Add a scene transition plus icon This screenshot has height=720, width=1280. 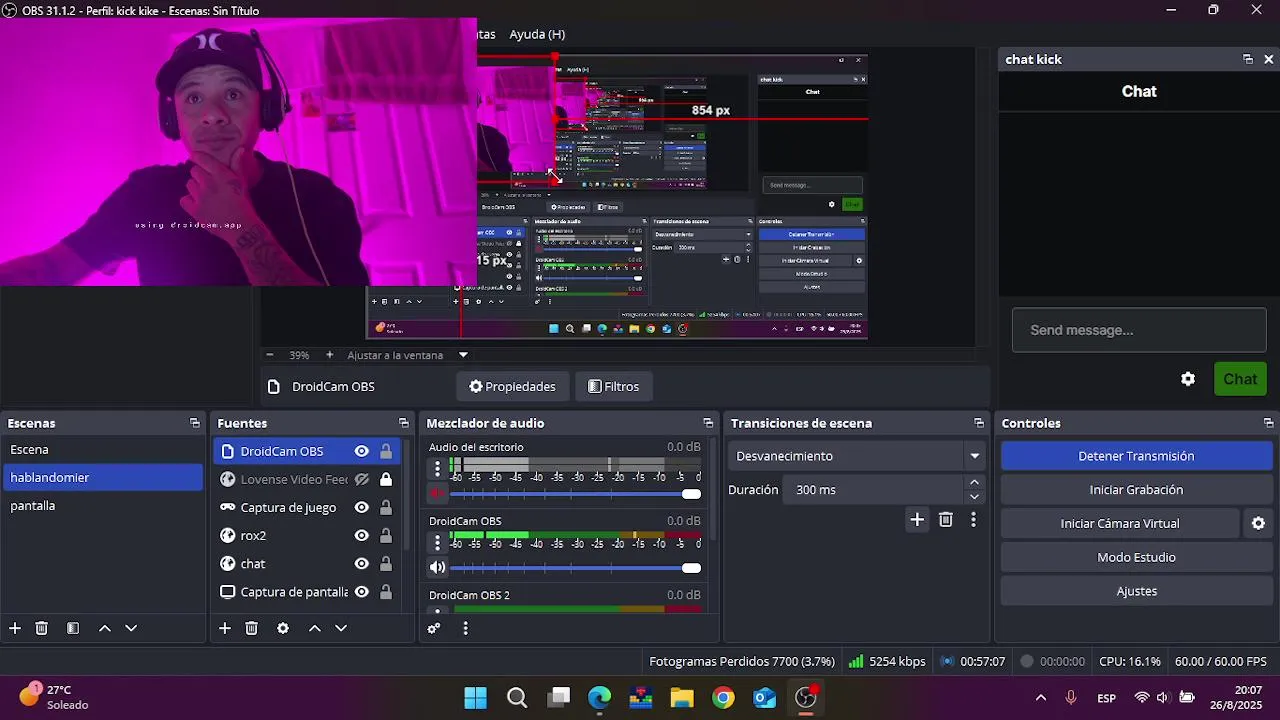(x=917, y=519)
